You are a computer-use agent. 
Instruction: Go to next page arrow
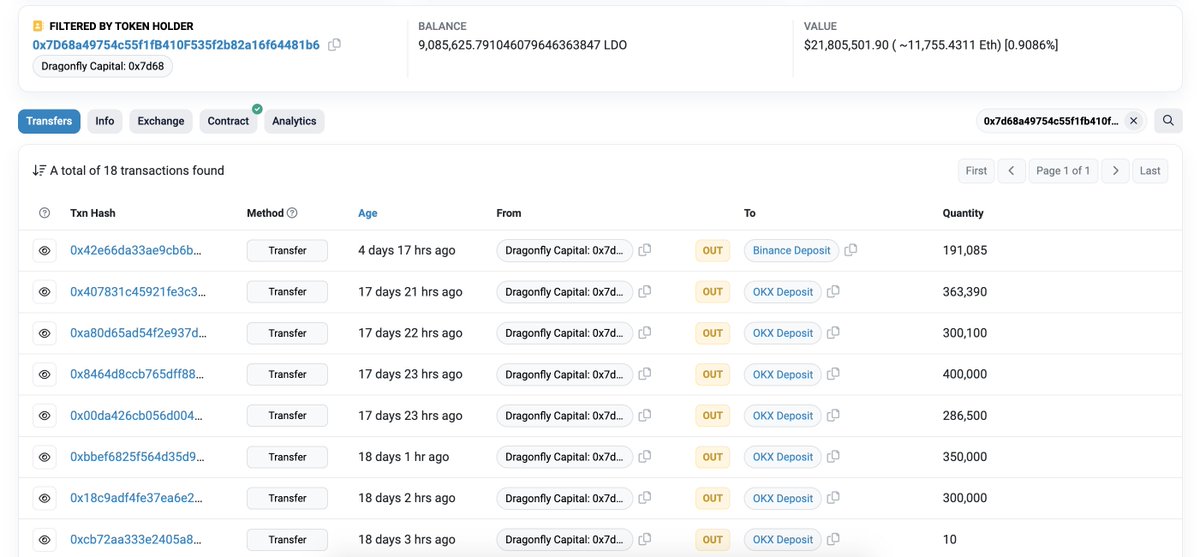click(x=1115, y=171)
